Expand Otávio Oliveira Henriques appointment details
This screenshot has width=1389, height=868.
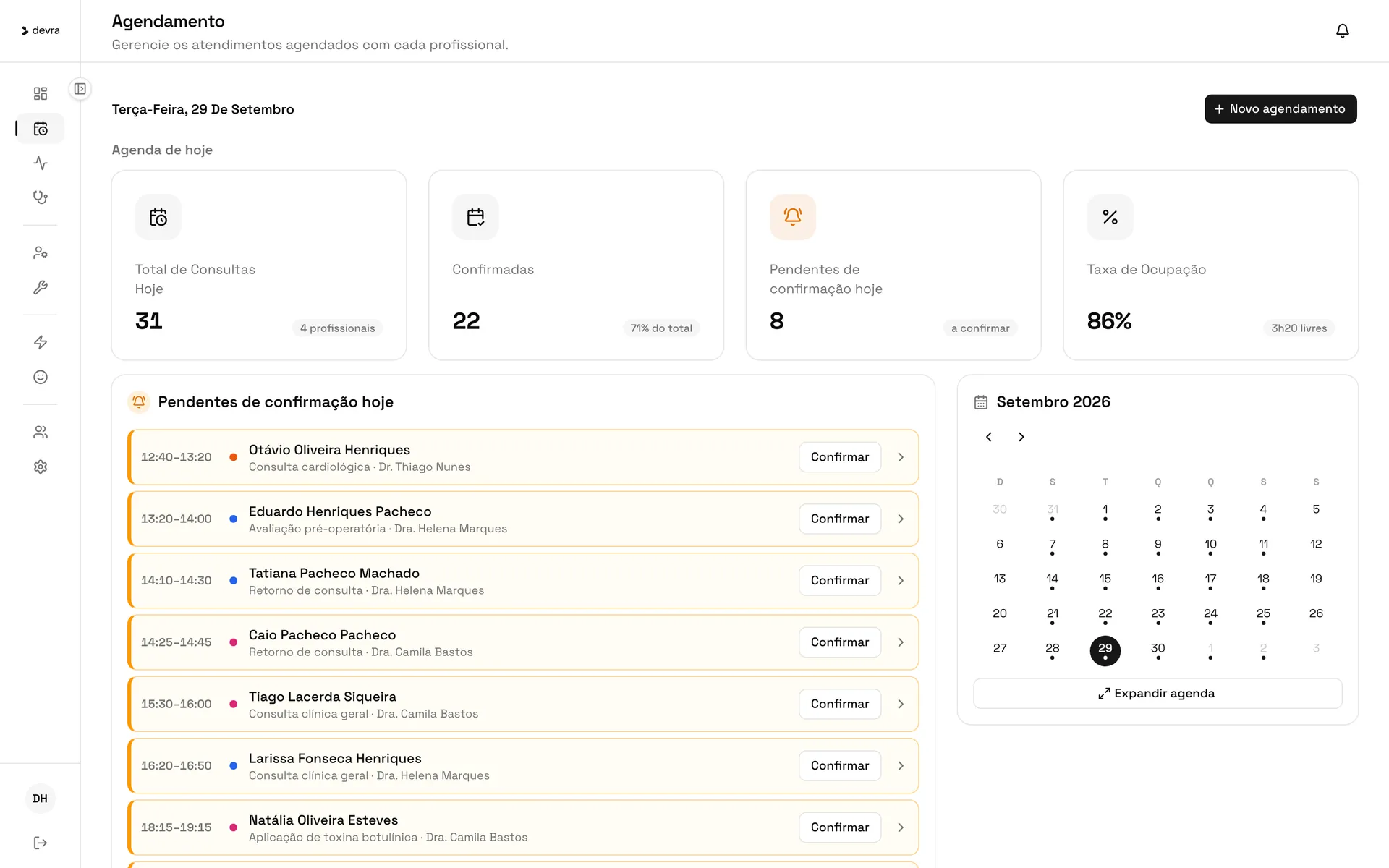tap(901, 457)
